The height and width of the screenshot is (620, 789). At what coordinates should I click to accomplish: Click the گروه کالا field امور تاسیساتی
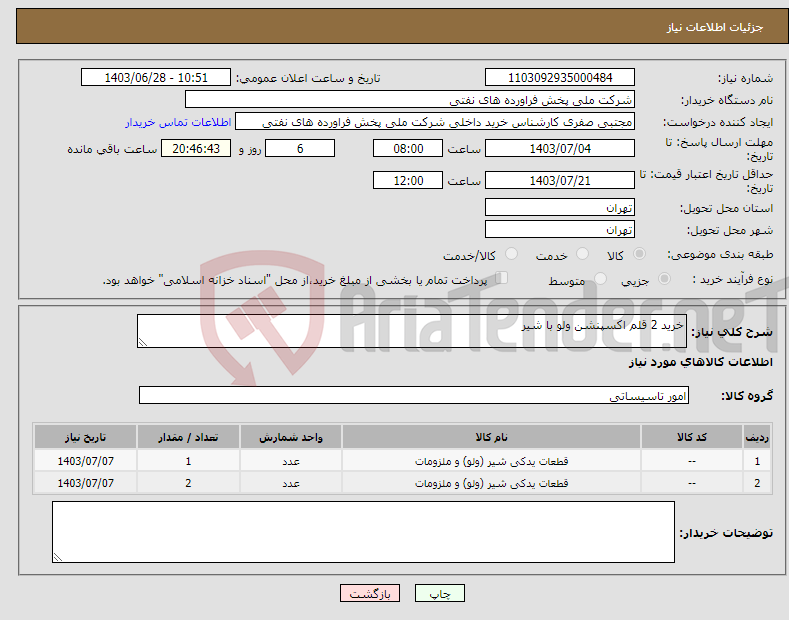[x=414, y=396]
